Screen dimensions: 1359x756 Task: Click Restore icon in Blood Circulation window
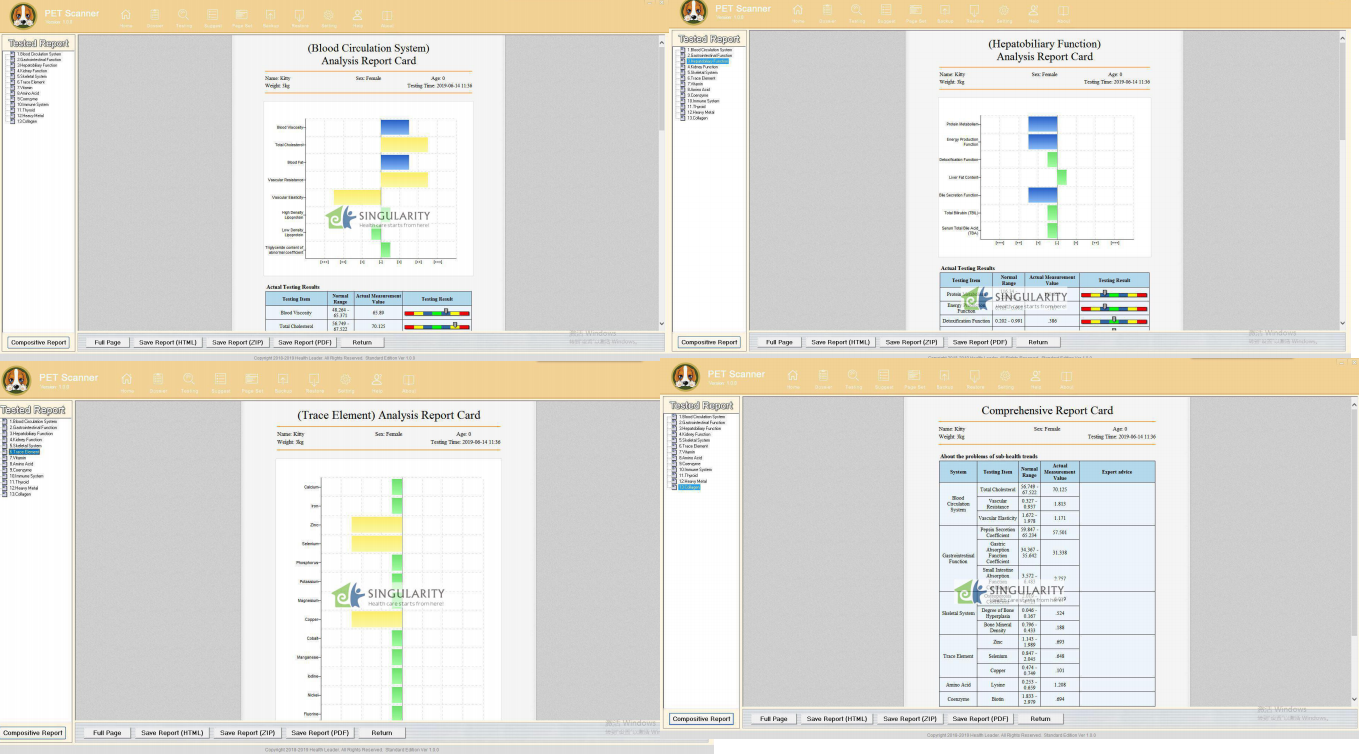pos(300,16)
